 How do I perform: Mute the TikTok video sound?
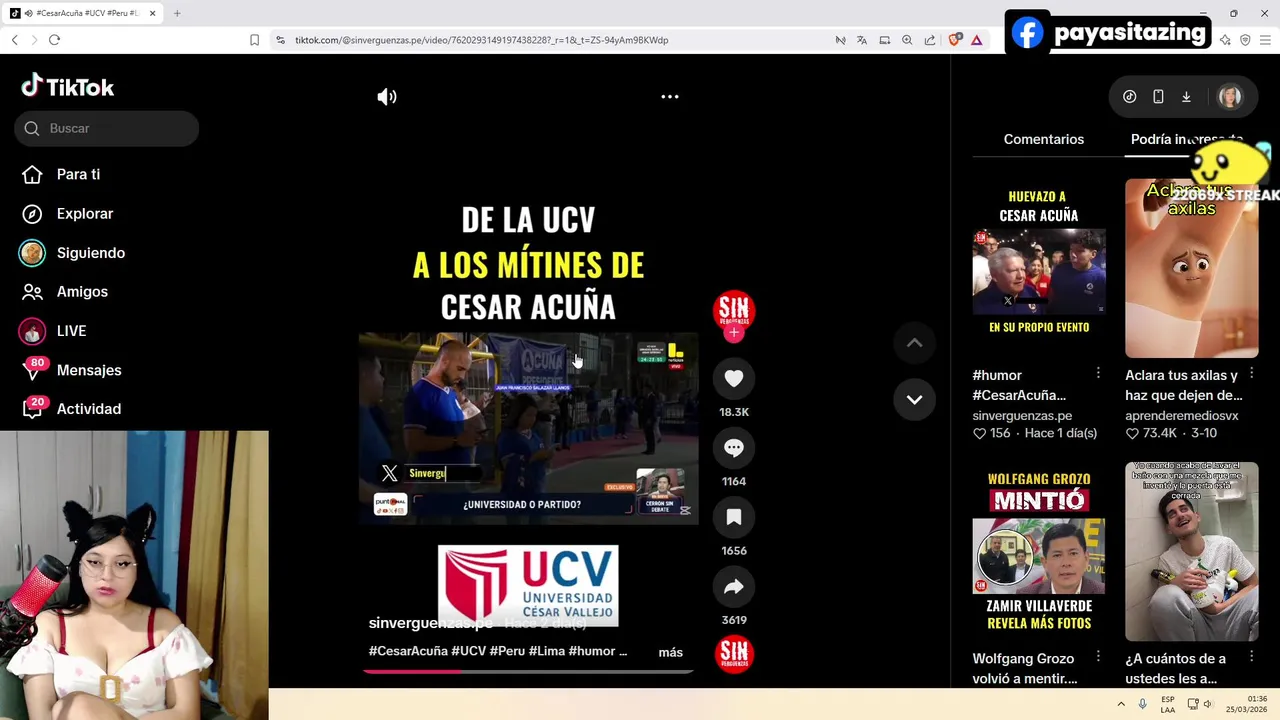387,97
